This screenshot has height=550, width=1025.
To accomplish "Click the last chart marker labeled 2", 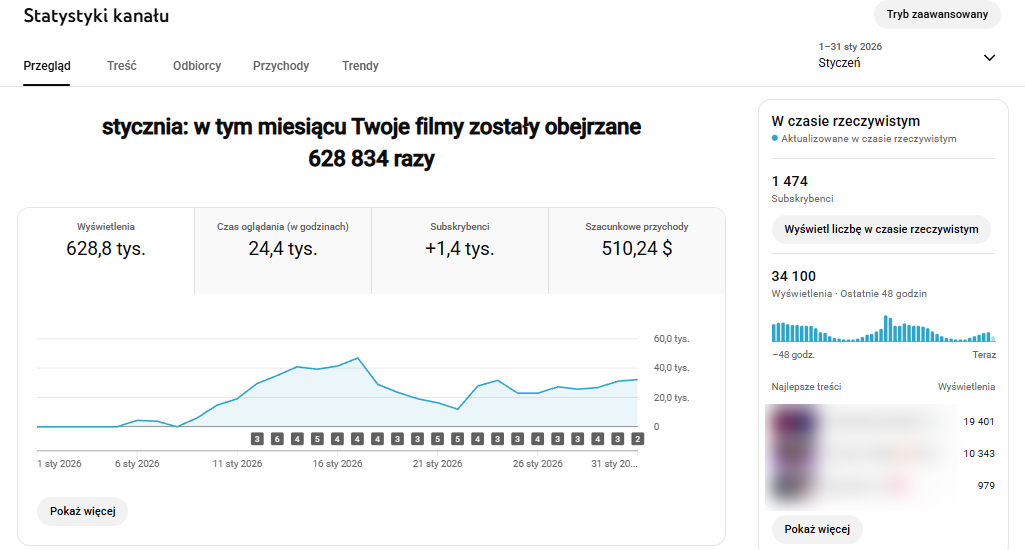I will (637, 439).
